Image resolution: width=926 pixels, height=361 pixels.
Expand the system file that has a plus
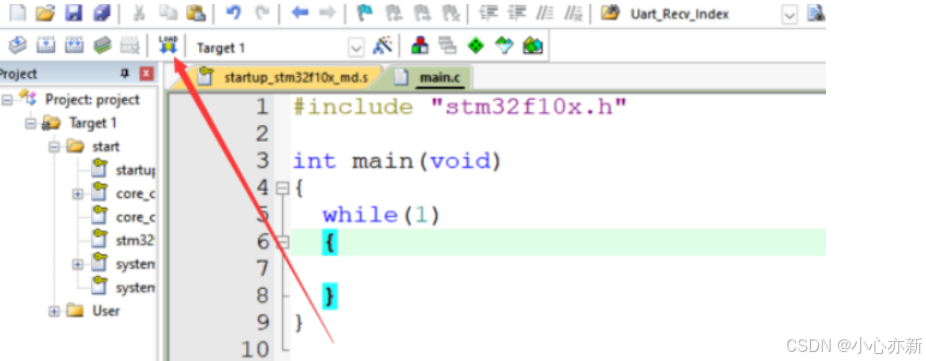point(78,264)
